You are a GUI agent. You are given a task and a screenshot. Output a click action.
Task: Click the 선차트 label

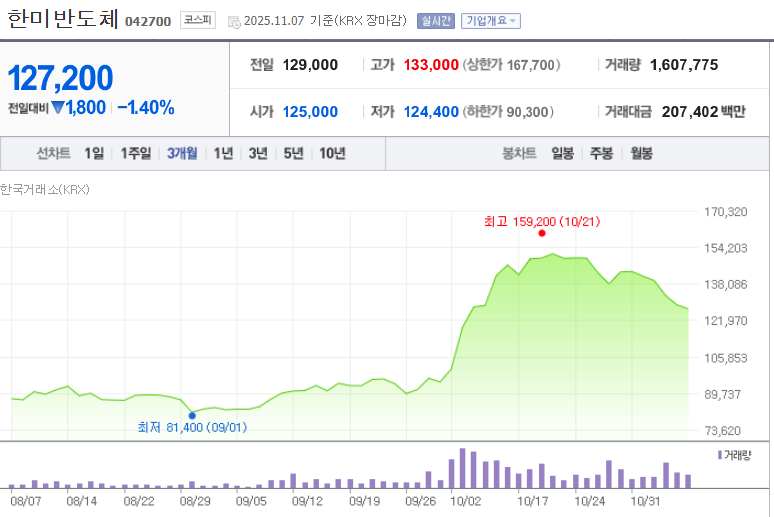pos(53,154)
